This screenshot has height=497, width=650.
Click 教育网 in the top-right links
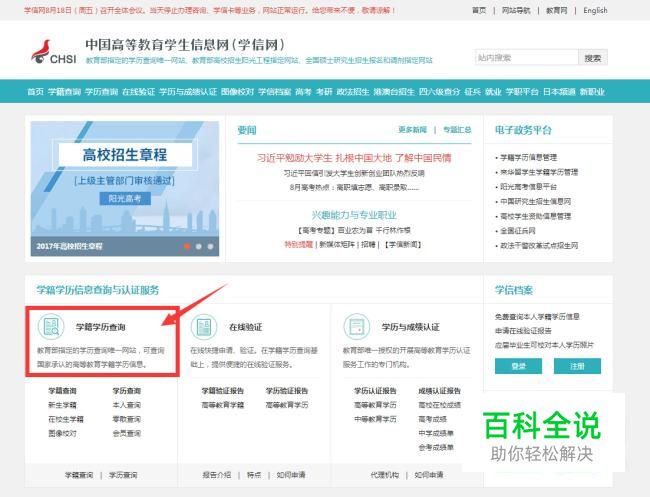(x=556, y=10)
